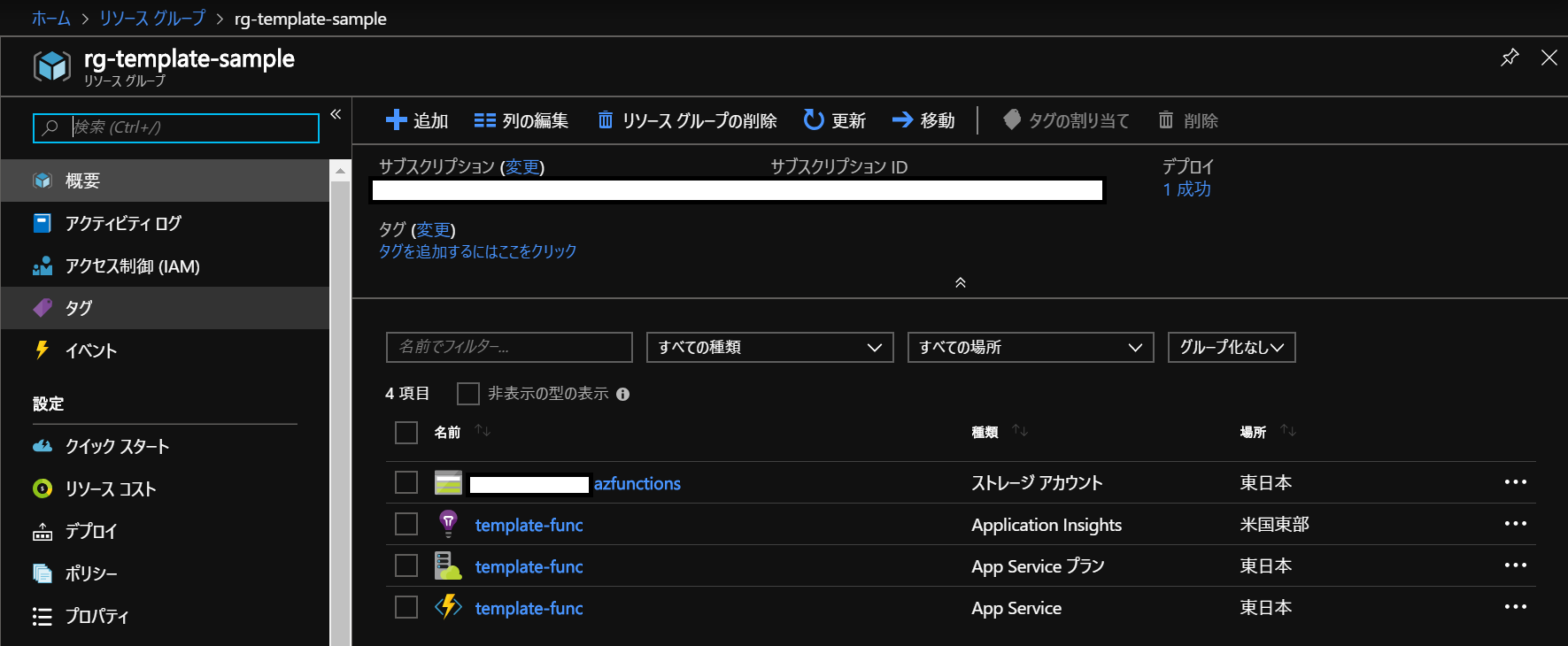The height and width of the screenshot is (646, 1568).
Task: Click タグの割り当て (Assign tags)
Action: click(1066, 120)
